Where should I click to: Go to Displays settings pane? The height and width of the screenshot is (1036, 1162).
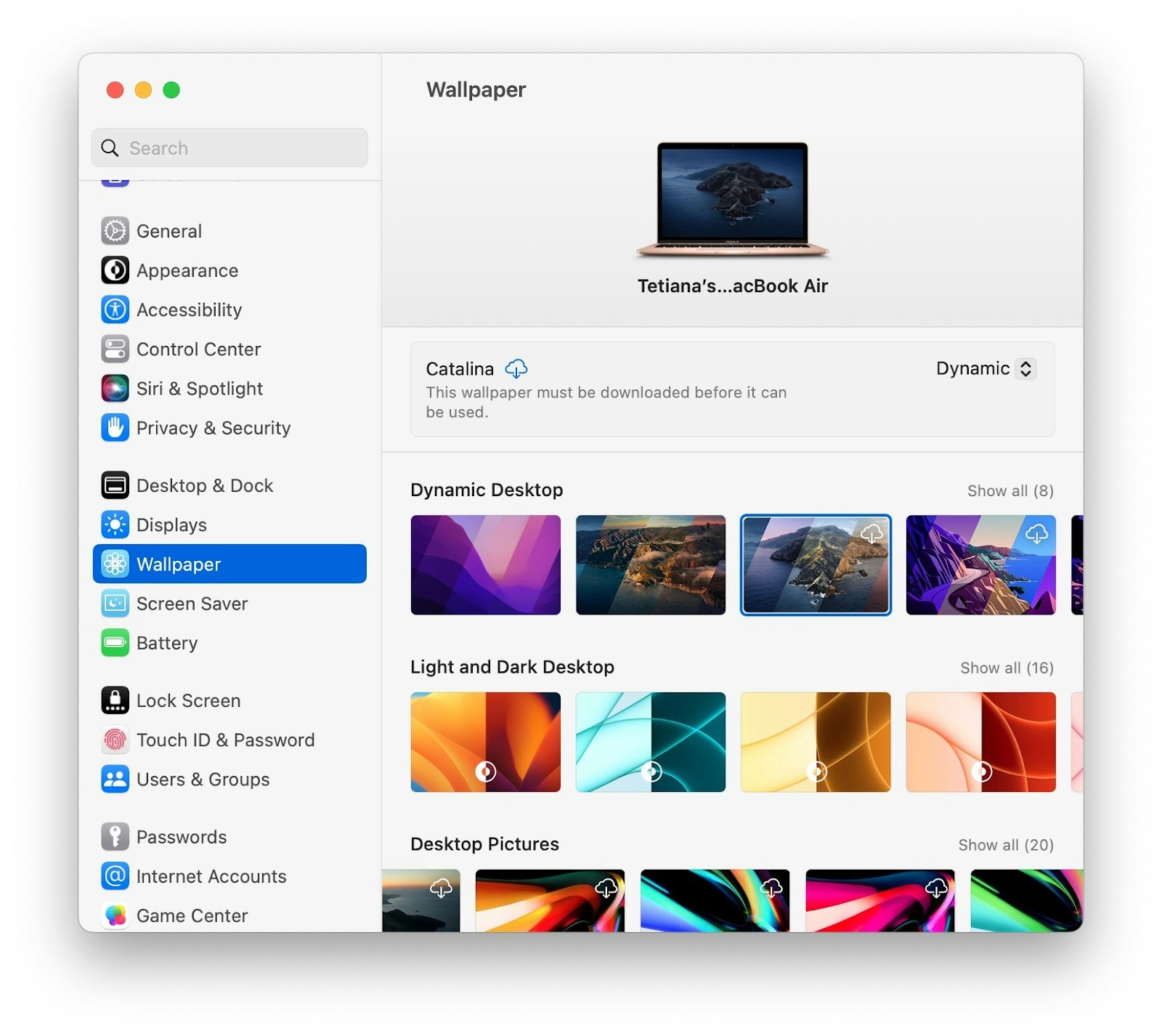171,525
